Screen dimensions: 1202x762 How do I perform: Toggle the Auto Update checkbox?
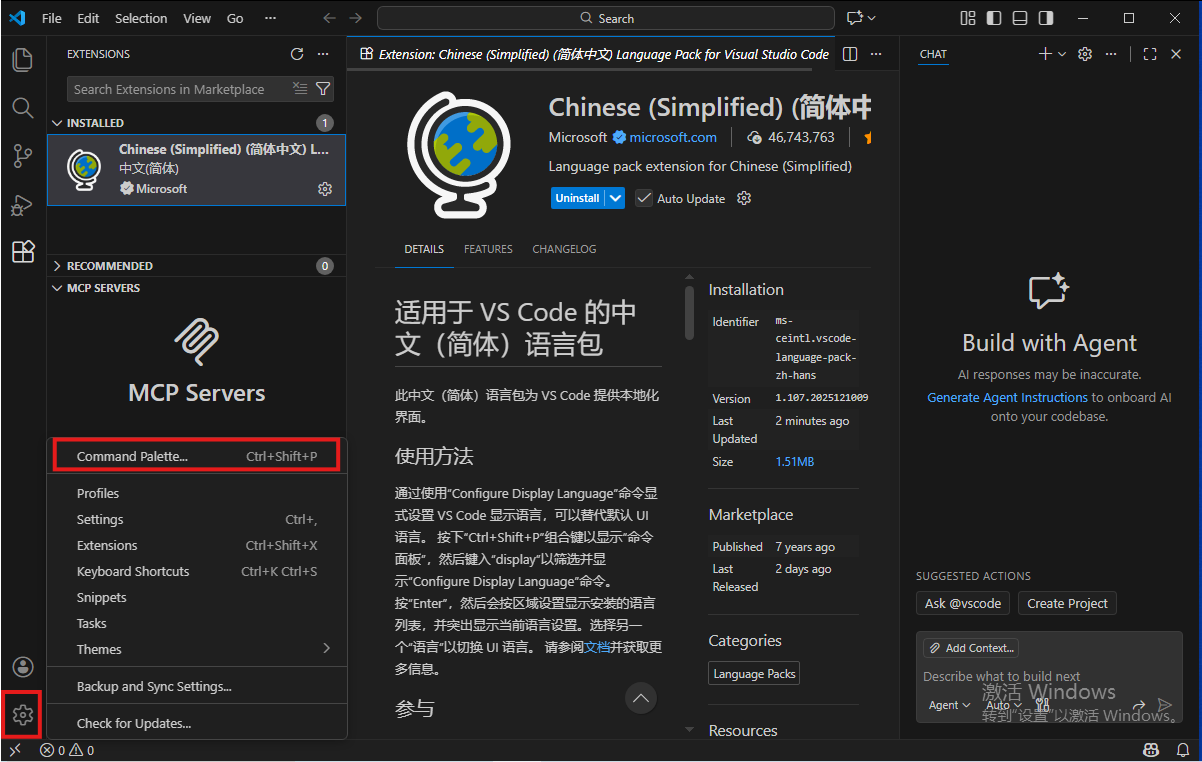[644, 198]
